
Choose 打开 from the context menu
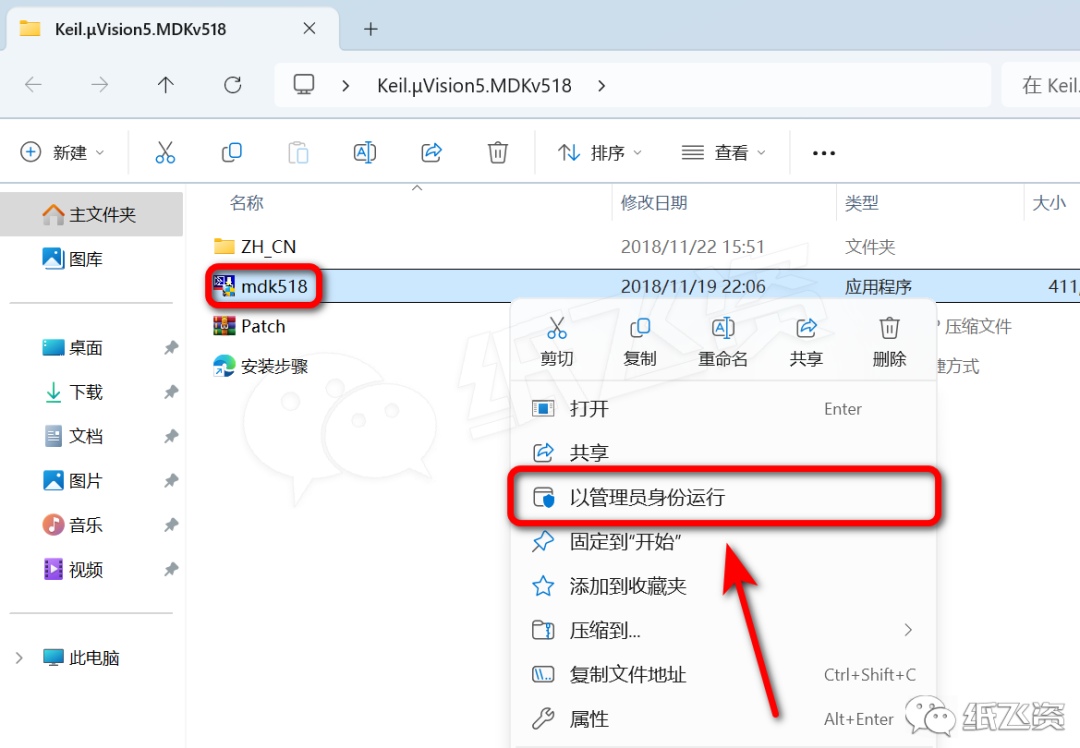(723, 409)
